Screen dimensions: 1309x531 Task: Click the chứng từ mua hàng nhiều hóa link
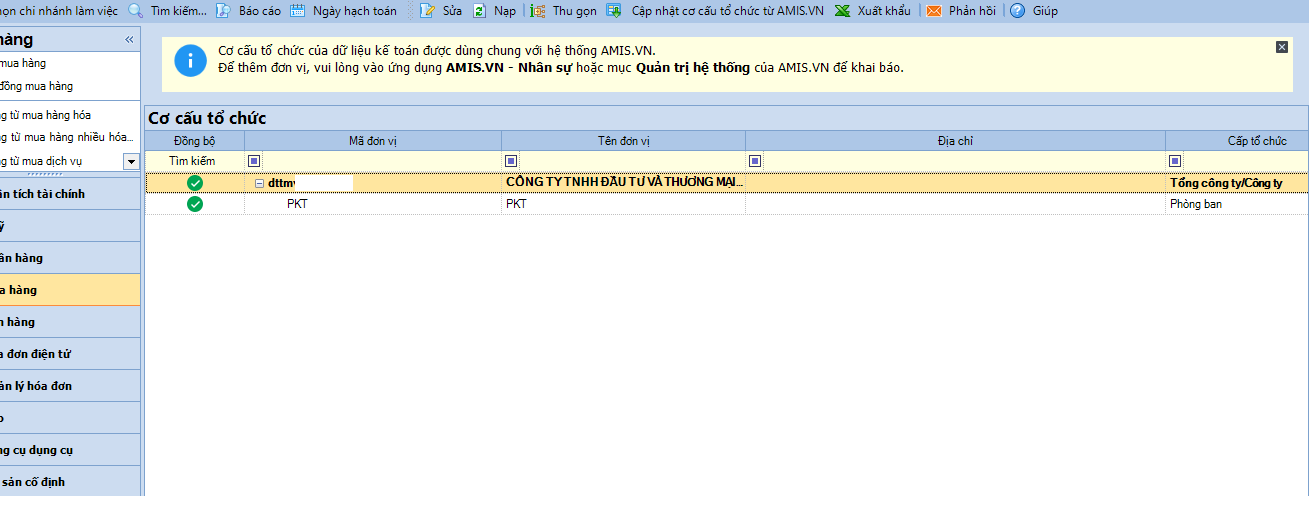pyautogui.click(x=67, y=137)
